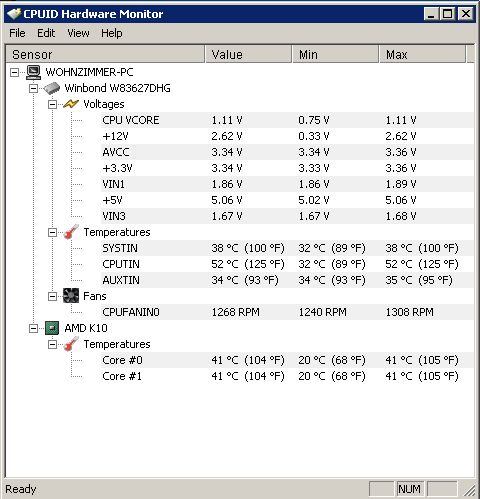Select the SYSTIN temperature row
The height and width of the screenshot is (499, 480).
click(287, 248)
